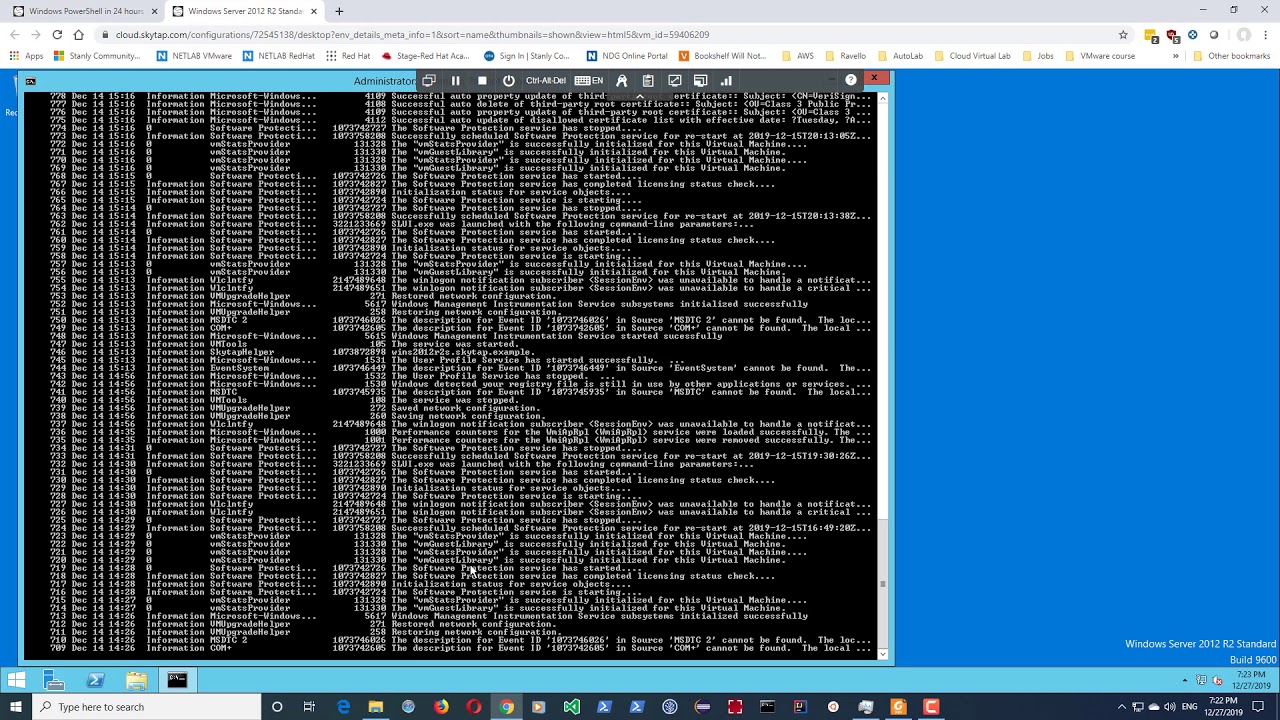The width and height of the screenshot is (1280, 720).
Task: Open NETLAB RedHat bookmark
Action: (279, 56)
